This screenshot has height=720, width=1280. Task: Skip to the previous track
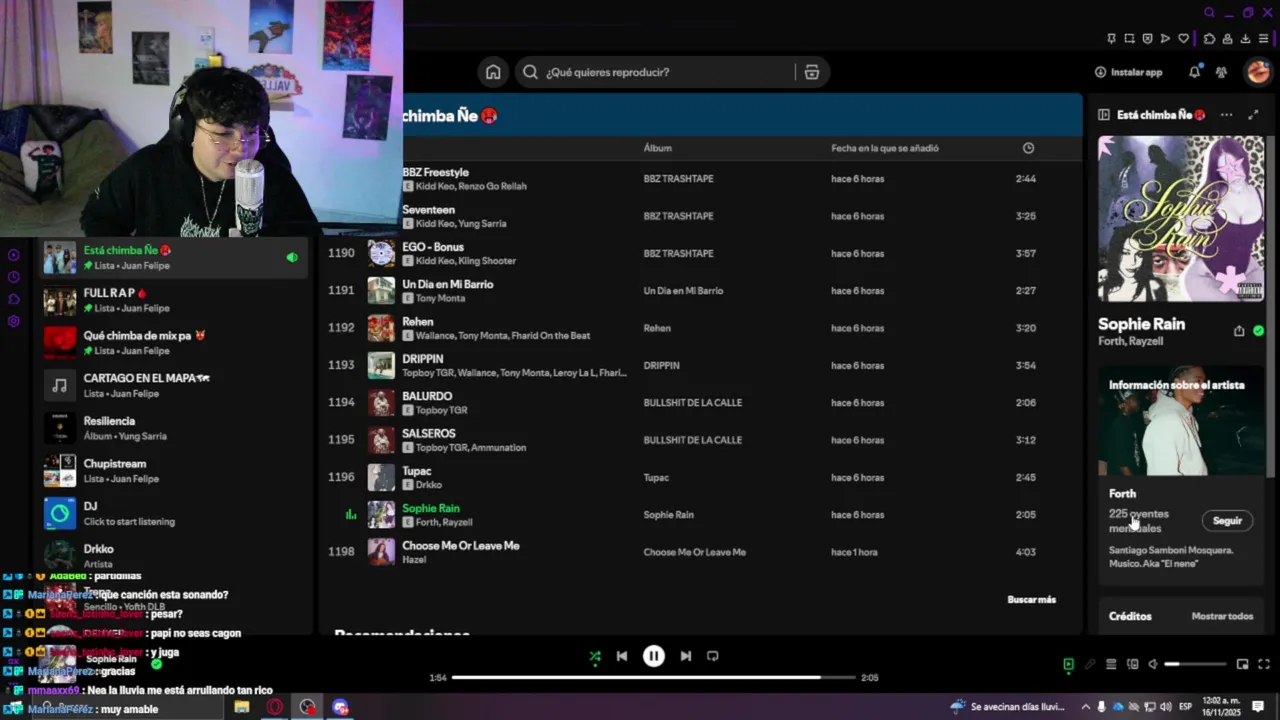[622, 656]
